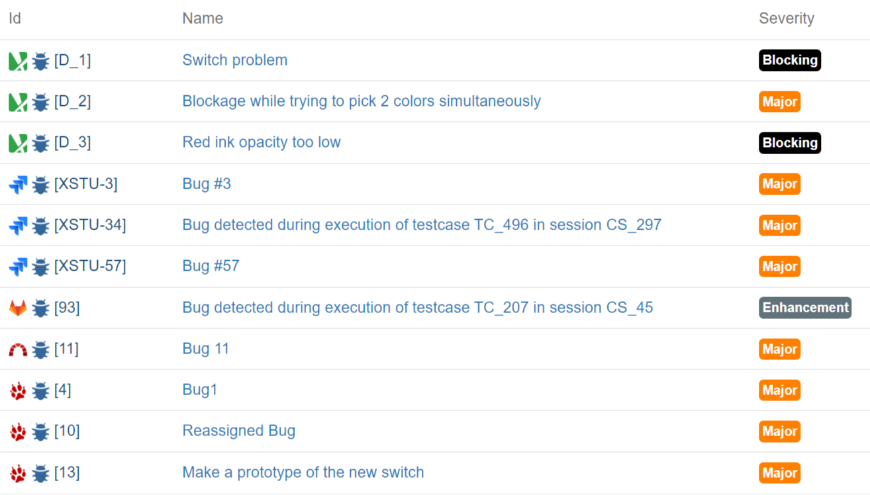Click the Major badge for Bug 11

pos(779,349)
